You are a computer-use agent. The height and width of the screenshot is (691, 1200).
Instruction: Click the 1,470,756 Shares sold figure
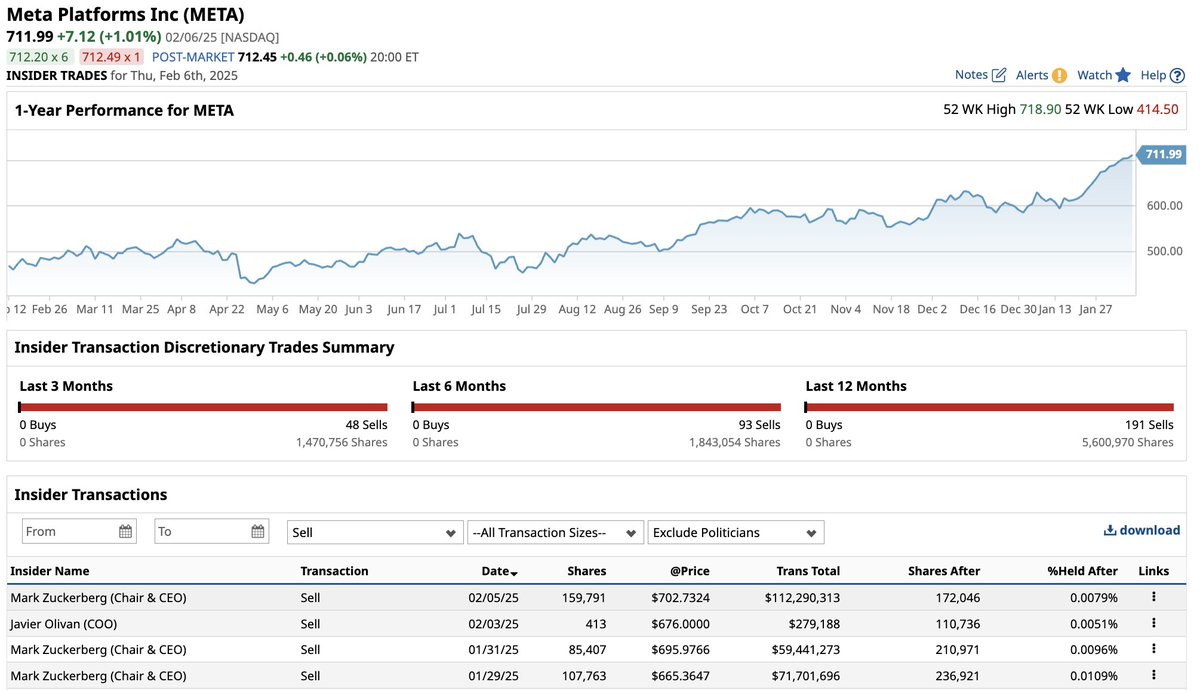click(x=341, y=442)
